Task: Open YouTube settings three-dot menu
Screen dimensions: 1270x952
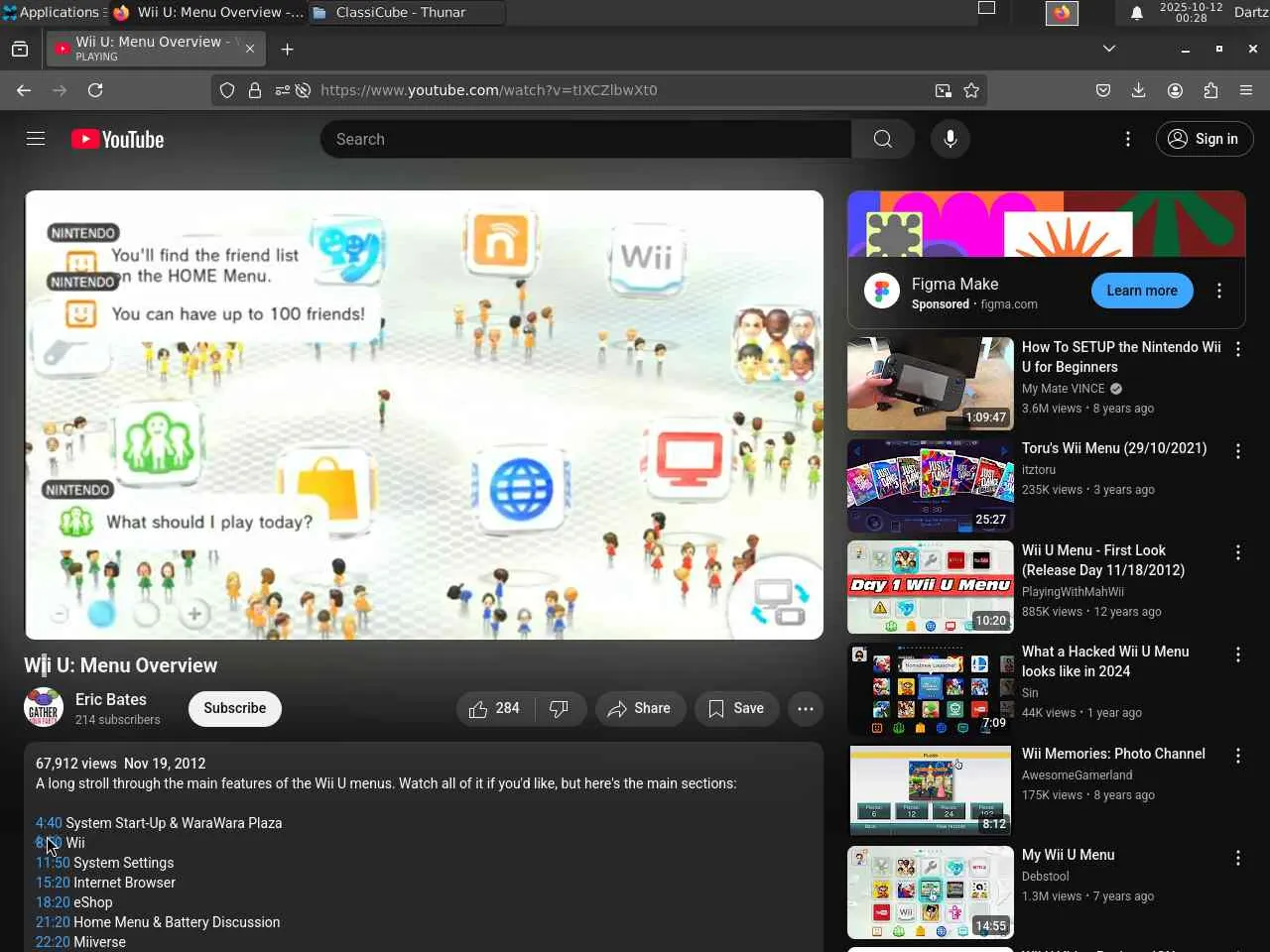Action: point(1127,140)
